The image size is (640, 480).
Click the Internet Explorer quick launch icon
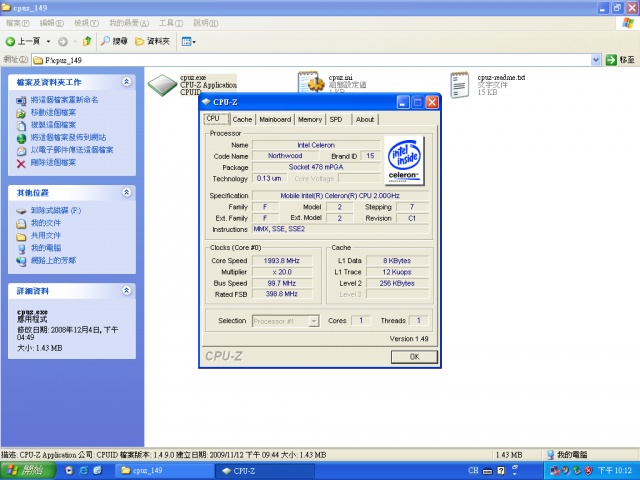[84, 471]
